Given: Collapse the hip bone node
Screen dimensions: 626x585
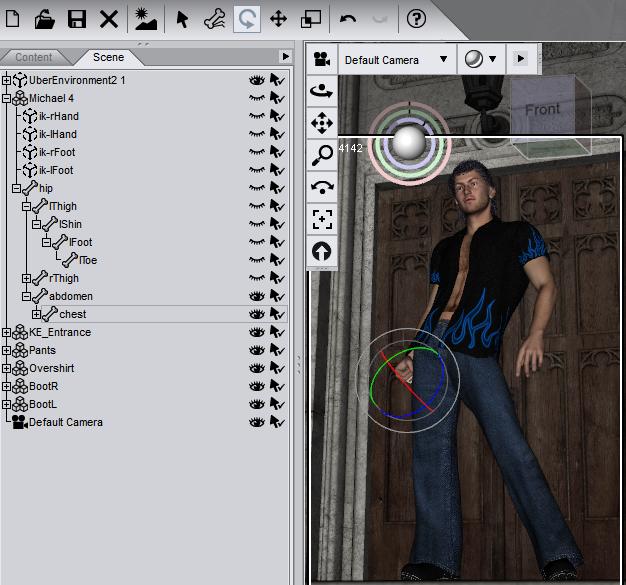Looking at the screenshot, I should click(x=16, y=188).
